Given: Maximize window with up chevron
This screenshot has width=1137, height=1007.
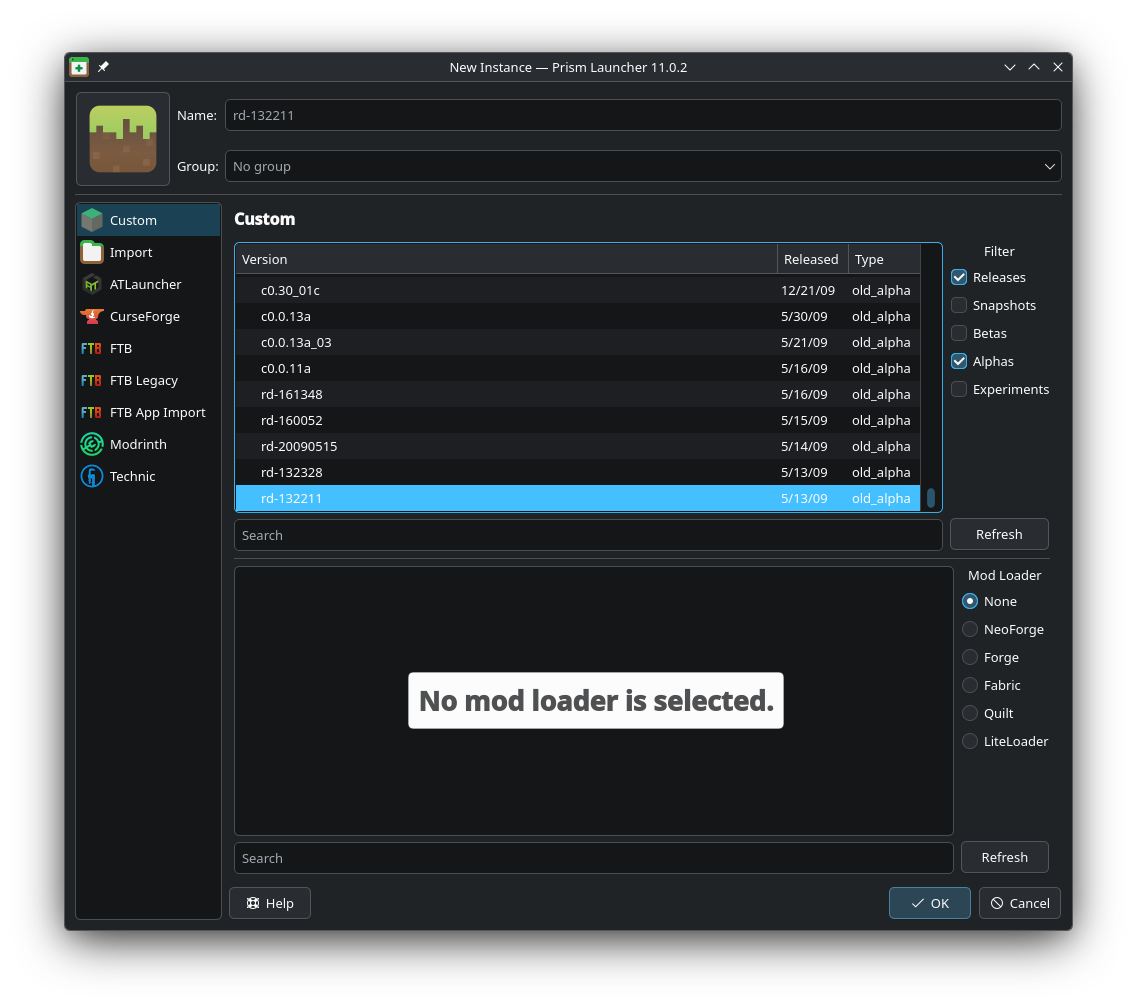Looking at the screenshot, I should [1034, 67].
